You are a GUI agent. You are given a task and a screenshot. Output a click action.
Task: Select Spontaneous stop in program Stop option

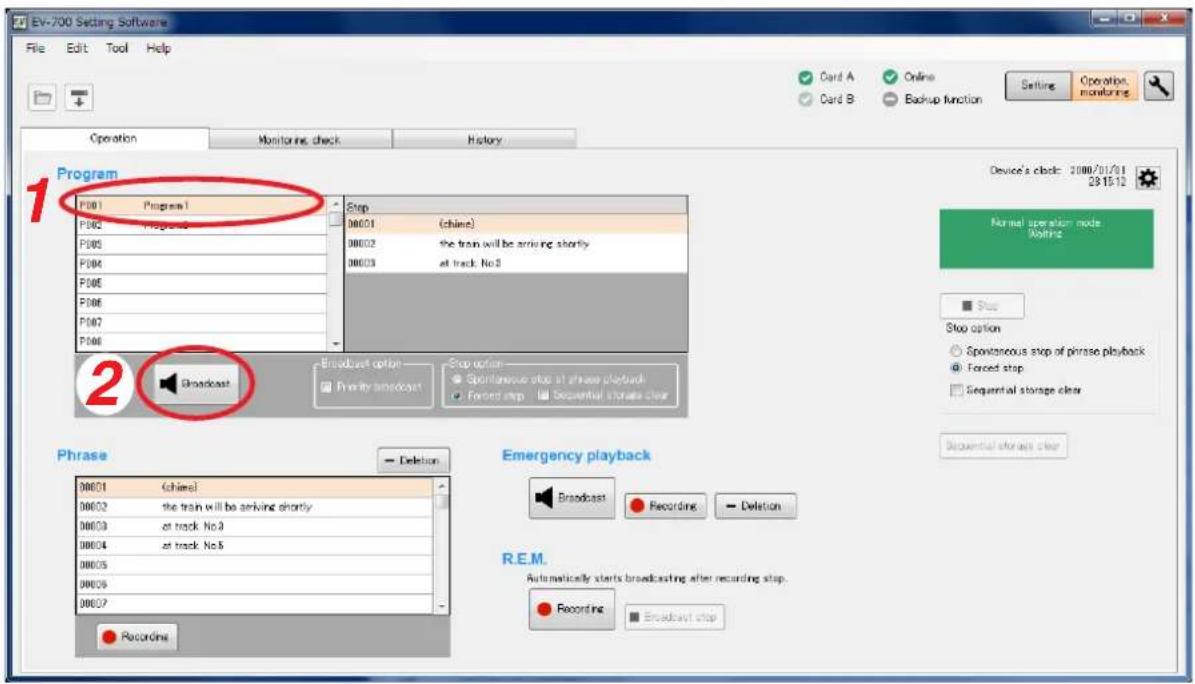pos(457,379)
